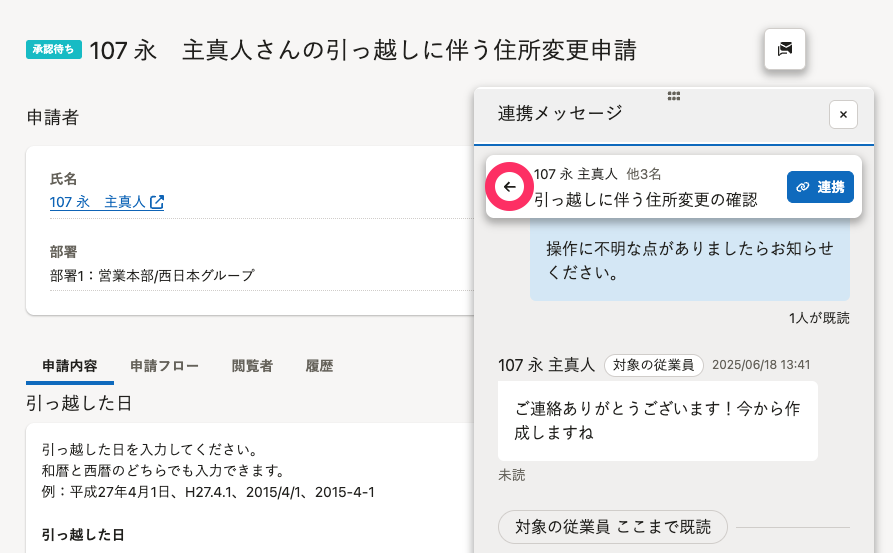Viewport: 893px width, 553px height.
Task: Select the 履歴 tab
Action: tap(319, 366)
